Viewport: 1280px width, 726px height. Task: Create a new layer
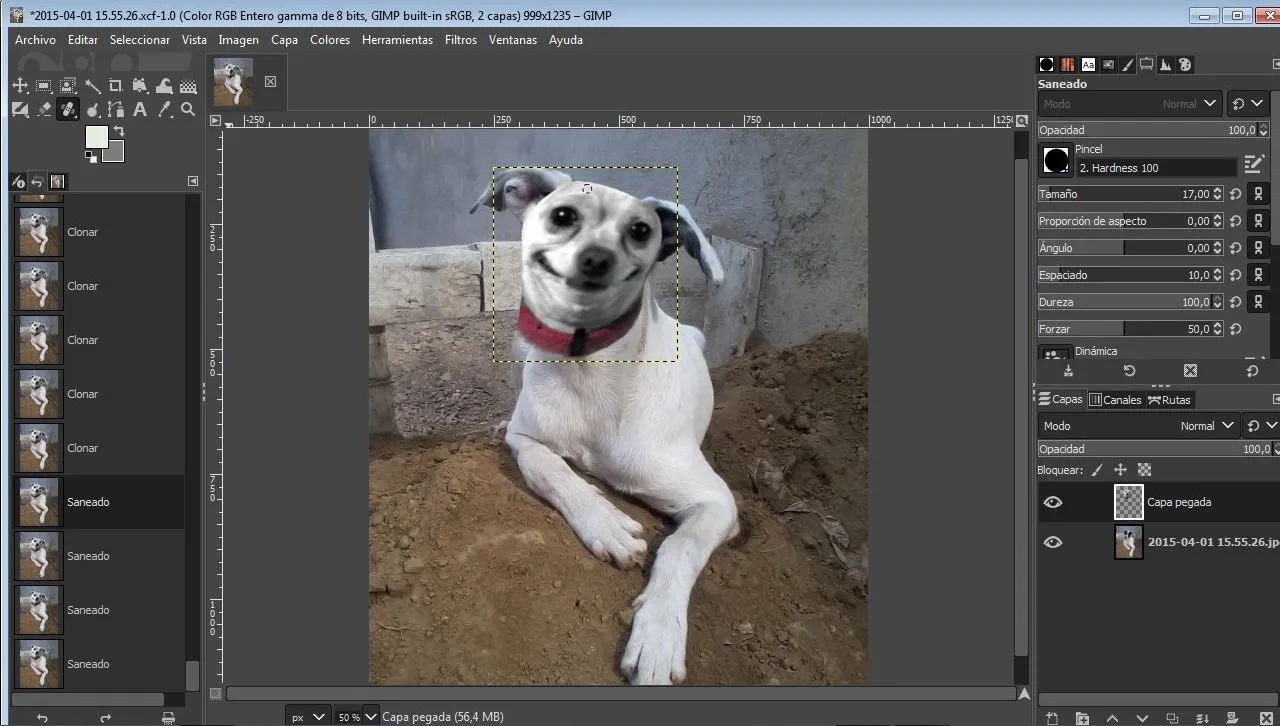(1052, 719)
